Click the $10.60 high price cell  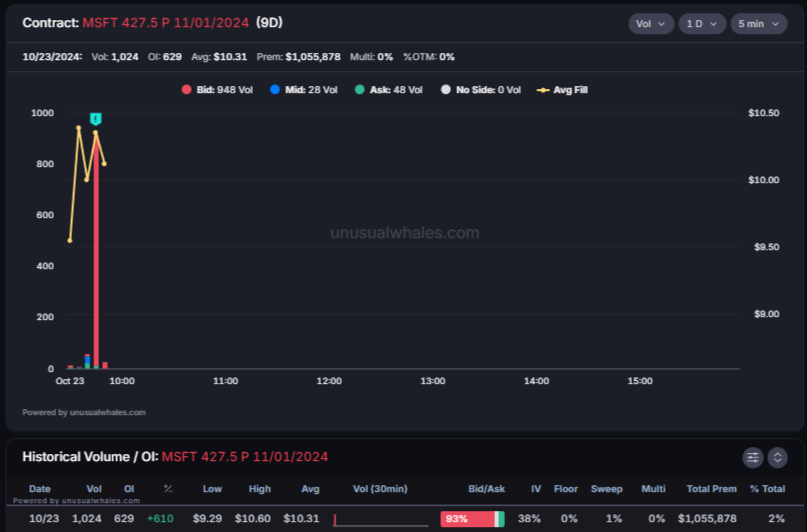[x=253, y=519]
